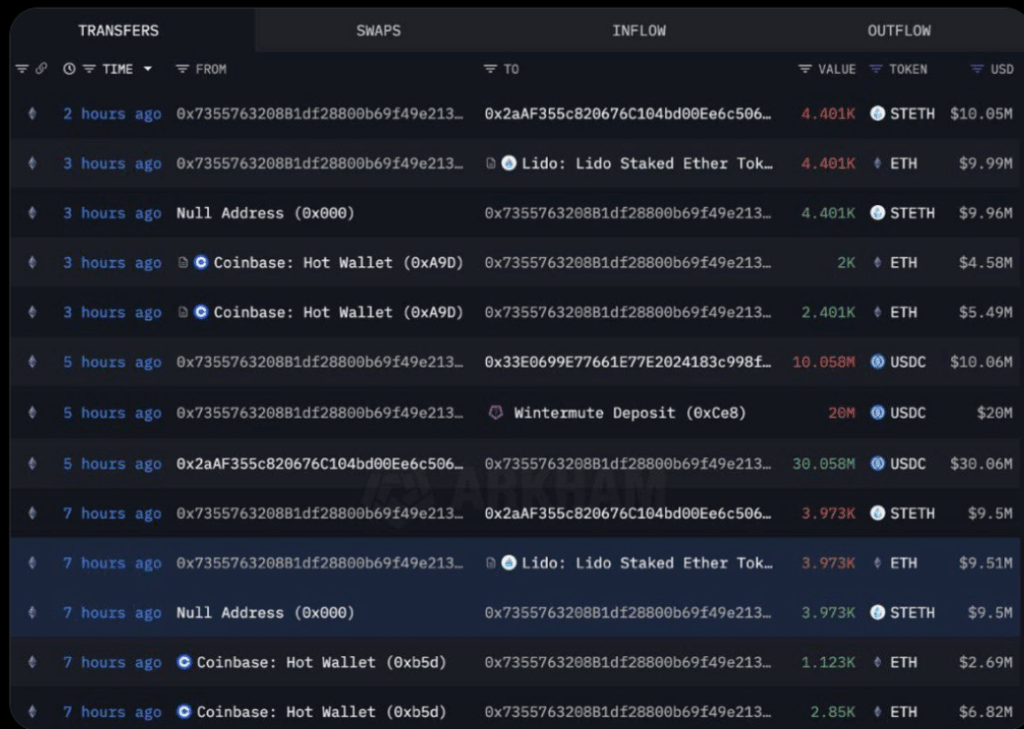This screenshot has height=729, width=1024.
Task: Click the link icon in the table header
Action: (x=41, y=69)
